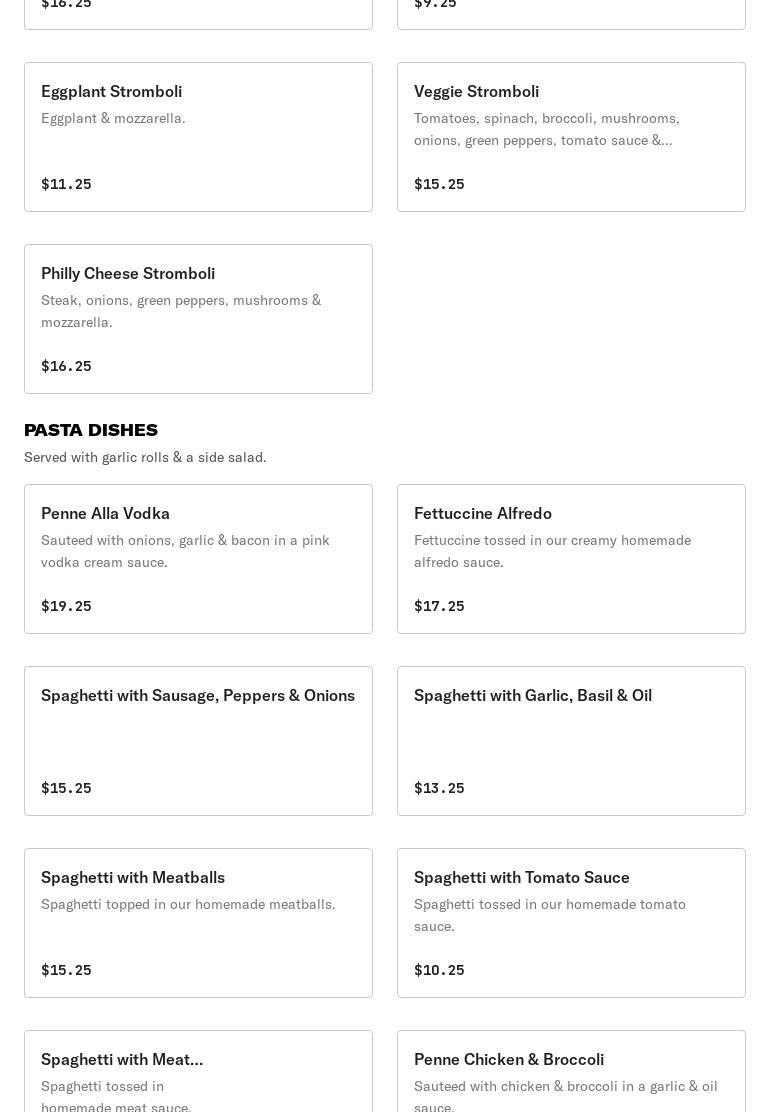The height and width of the screenshot is (1112, 770).
Task: Select the Veggie Stromboli card
Action: [571, 137]
